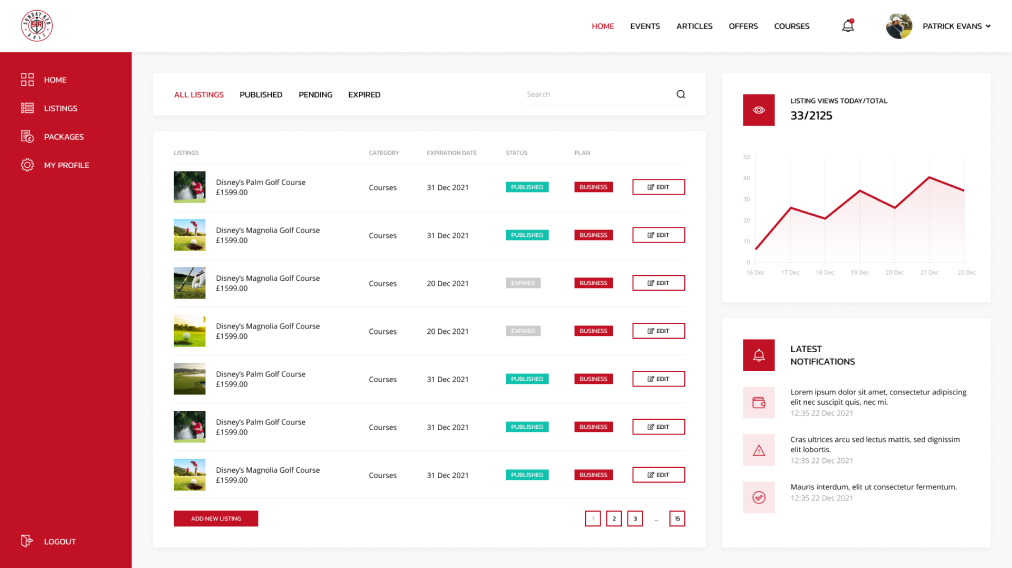Click the Packages icon in sidebar
The height and width of the screenshot is (568, 1012).
pyautogui.click(x=27, y=136)
